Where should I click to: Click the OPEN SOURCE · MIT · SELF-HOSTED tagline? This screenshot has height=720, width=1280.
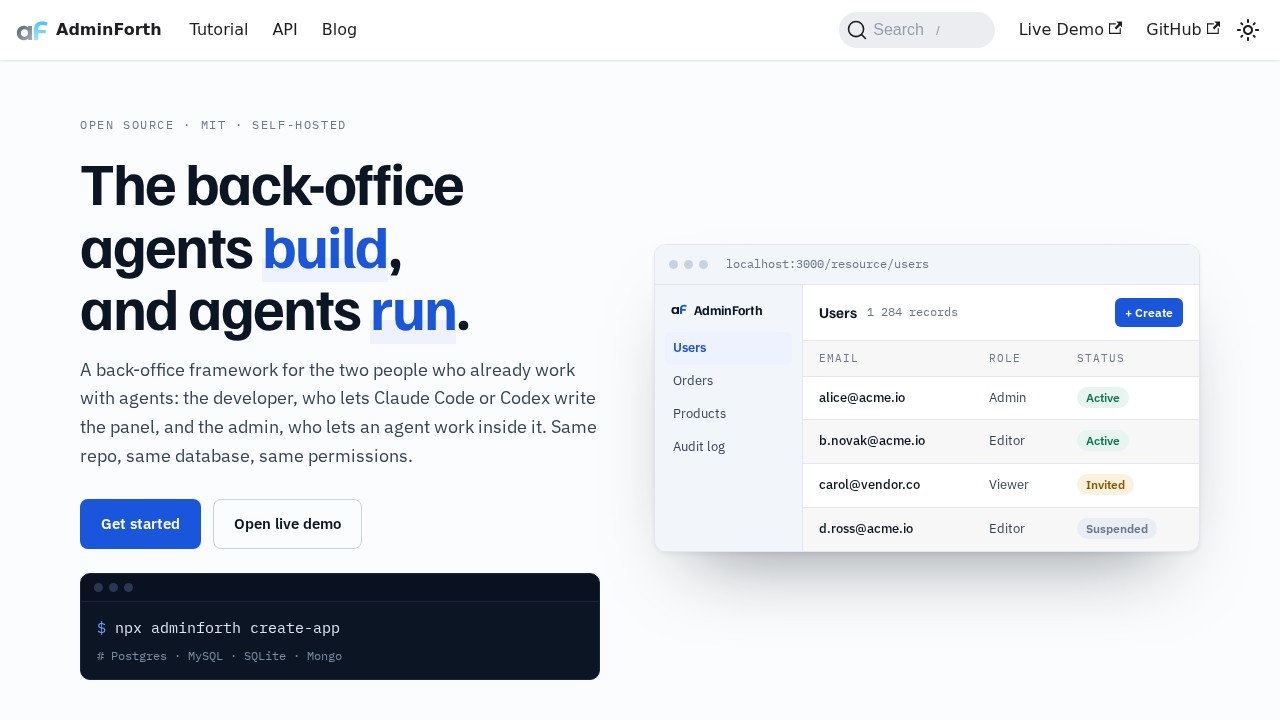click(x=213, y=126)
